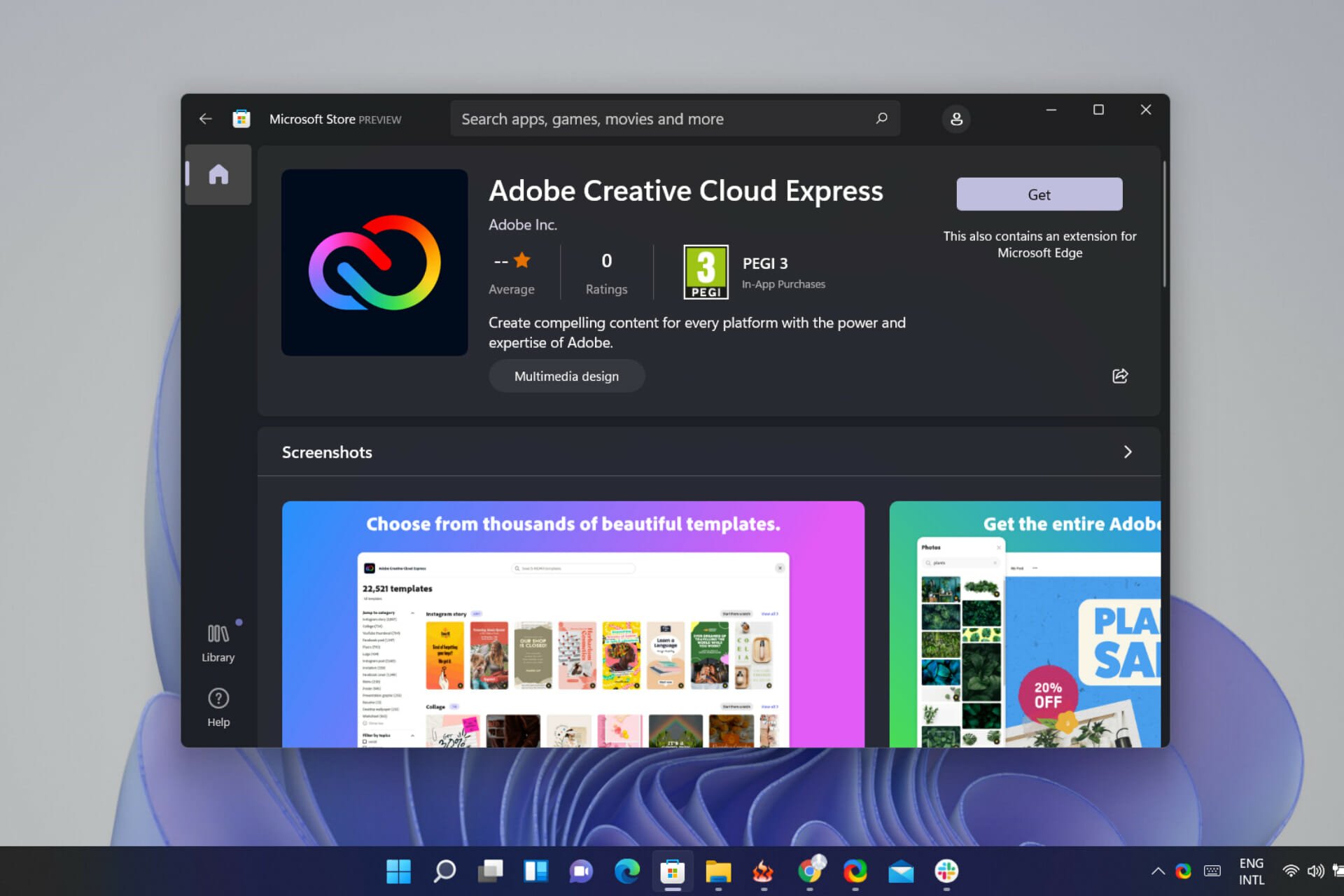This screenshot has width=1344, height=896.
Task: Open the Adobe Inc. publisher link
Action: 522,225
